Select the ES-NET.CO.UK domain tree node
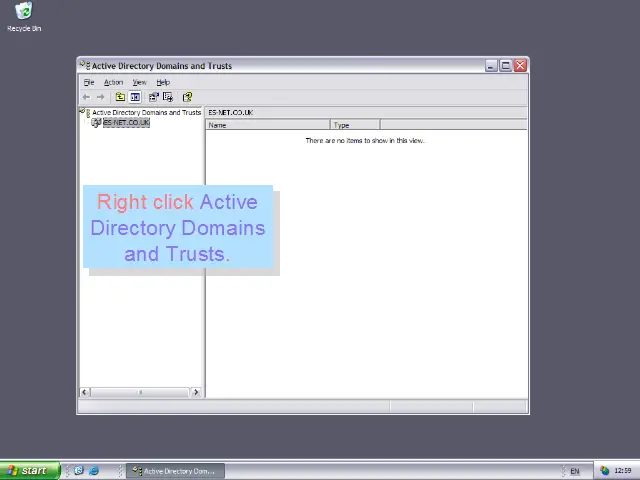The image size is (640, 480). pyautogui.click(x=127, y=122)
